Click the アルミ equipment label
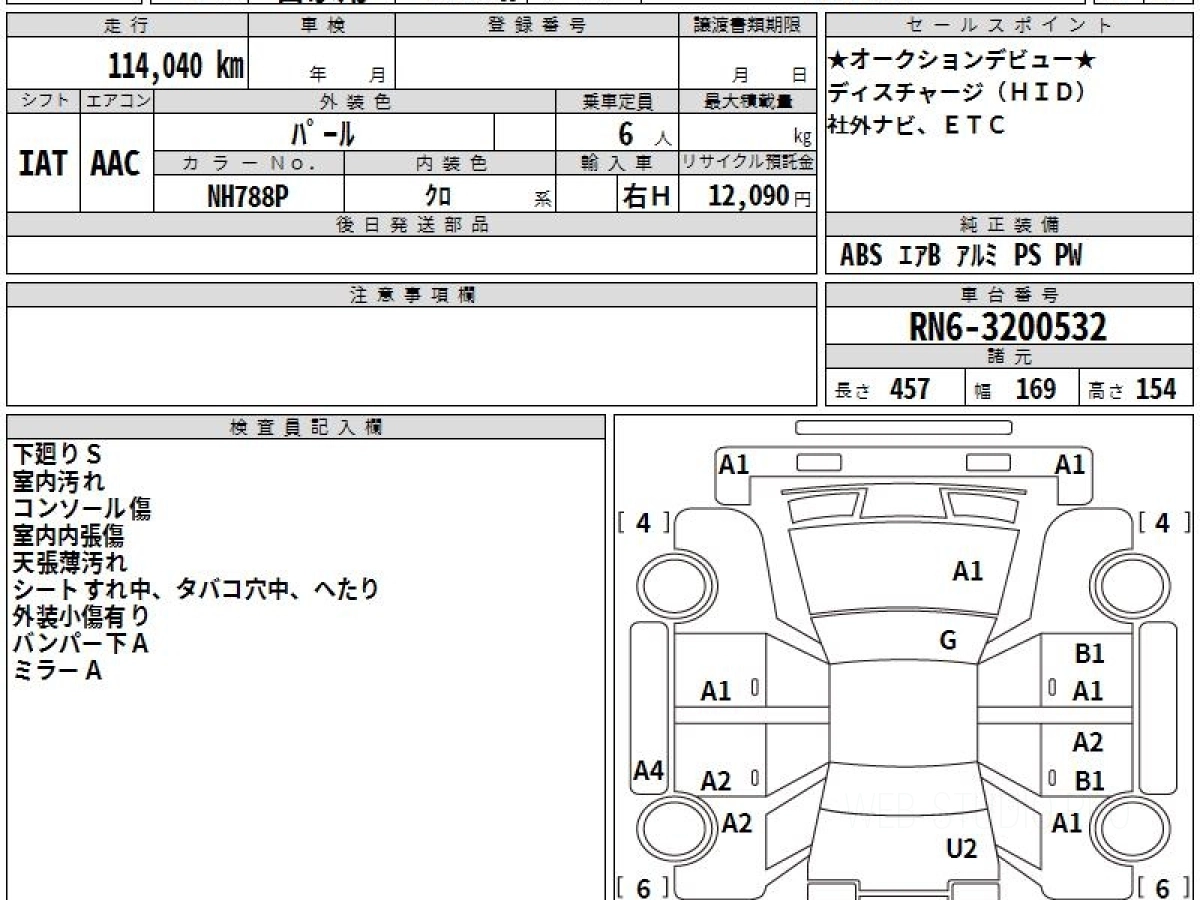This screenshot has height=900, width=1200. (x=977, y=256)
